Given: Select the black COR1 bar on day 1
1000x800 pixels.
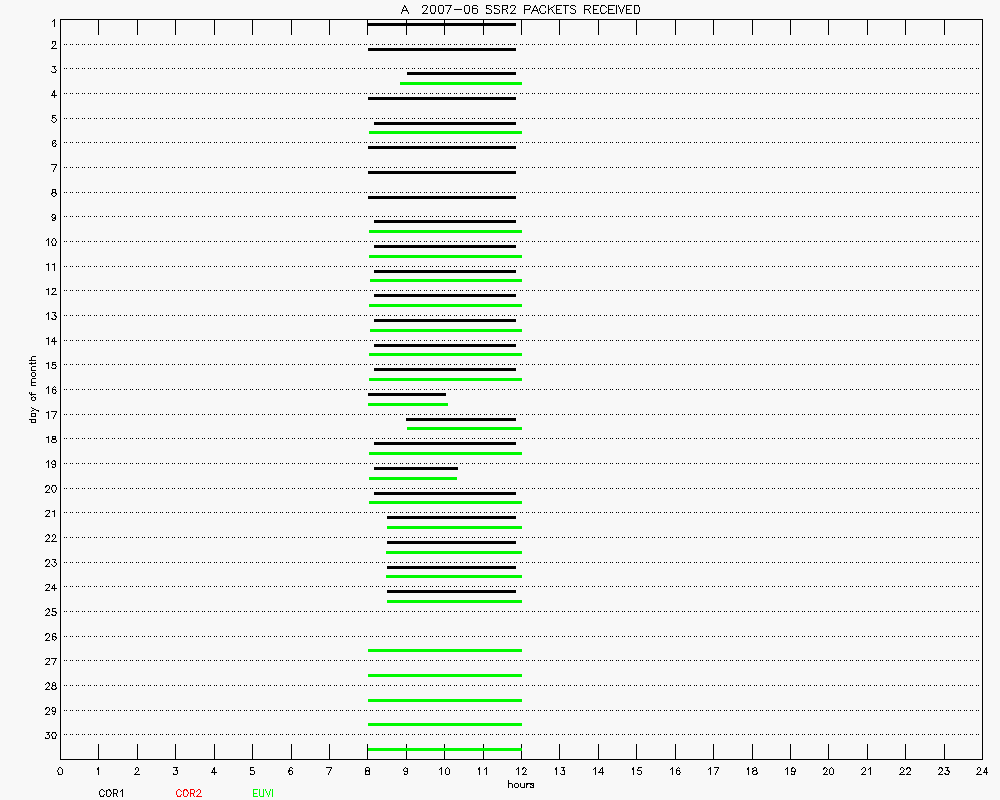Looking at the screenshot, I should (x=441, y=24).
